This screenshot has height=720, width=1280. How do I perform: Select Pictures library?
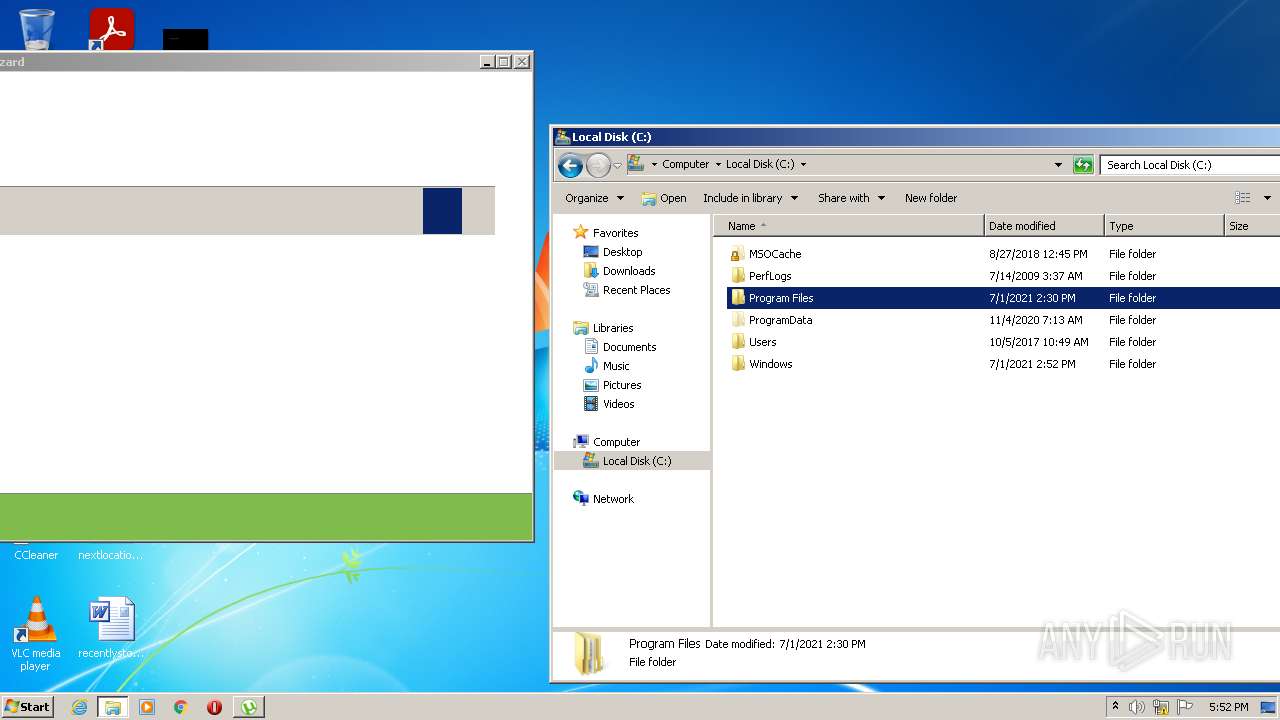tap(622, 385)
